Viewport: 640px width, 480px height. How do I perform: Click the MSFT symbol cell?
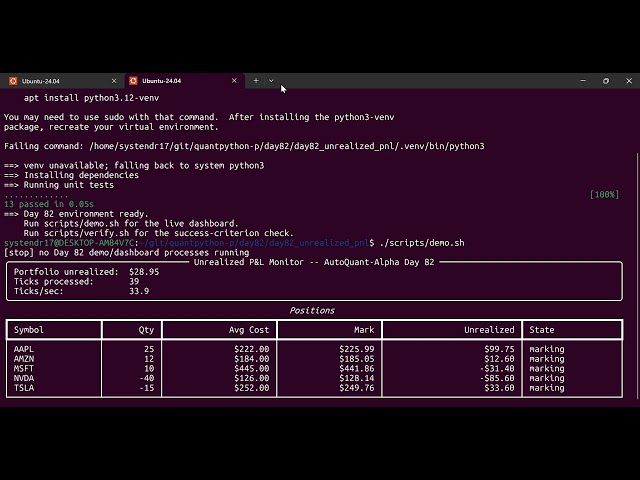pos(24,369)
